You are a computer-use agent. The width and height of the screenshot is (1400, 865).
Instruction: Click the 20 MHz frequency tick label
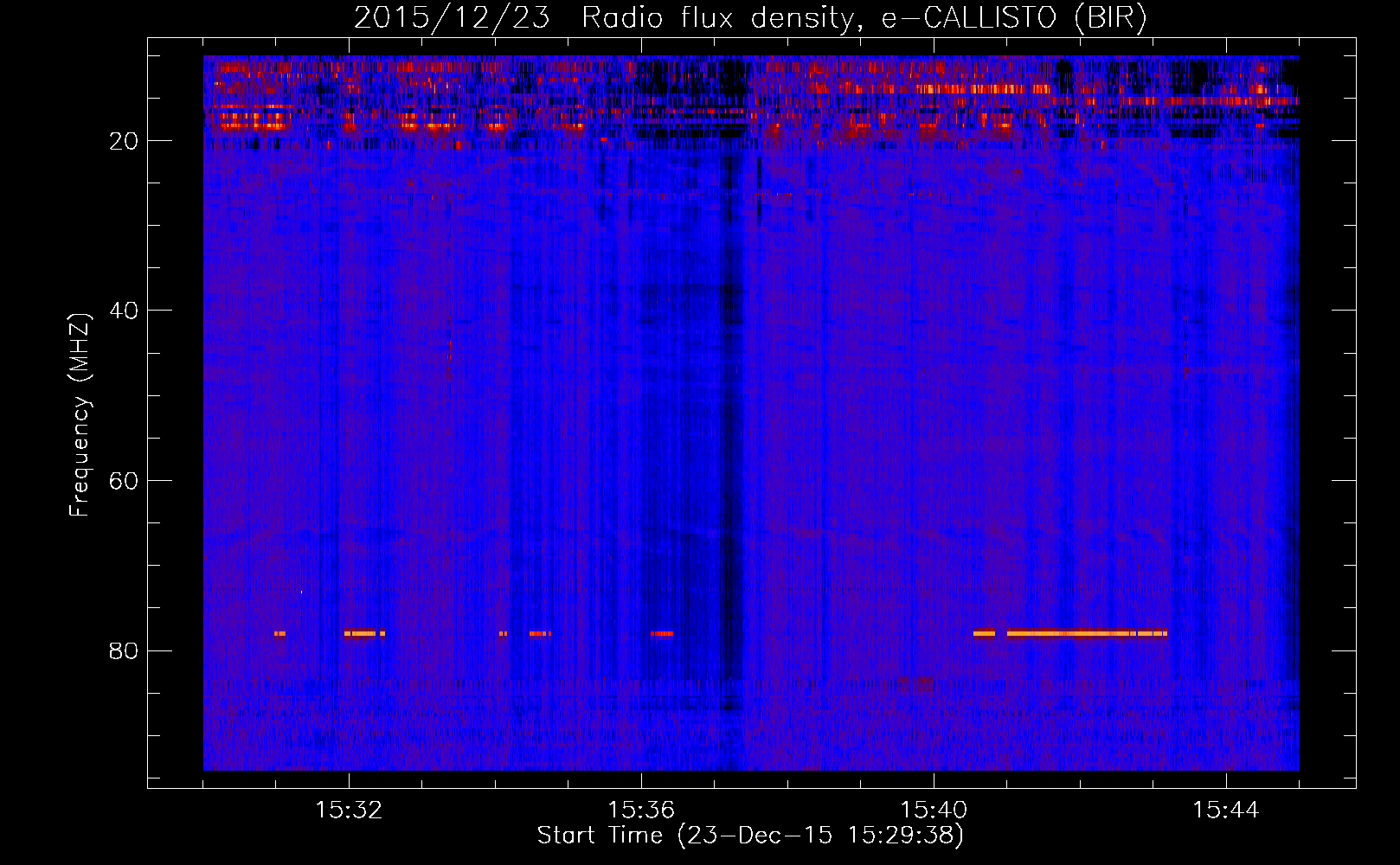pos(125,141)
